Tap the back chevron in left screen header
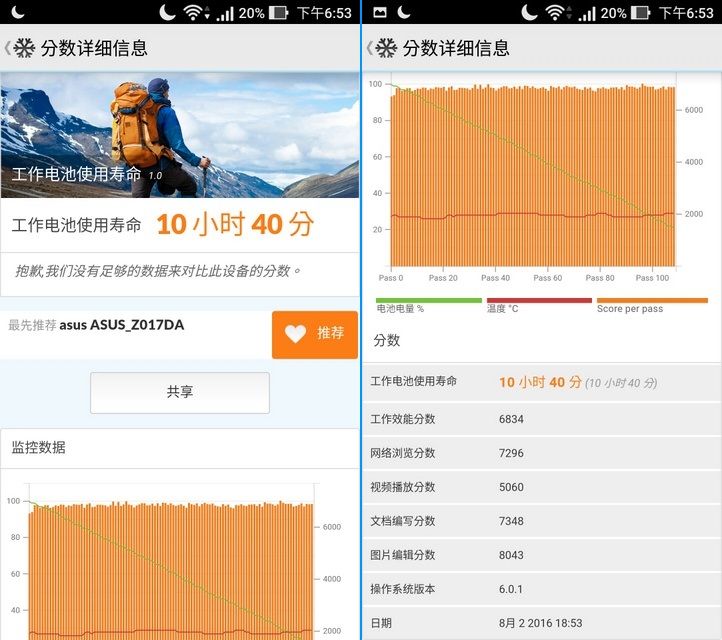Screen dimensions: 722x640 pos(7,48)
